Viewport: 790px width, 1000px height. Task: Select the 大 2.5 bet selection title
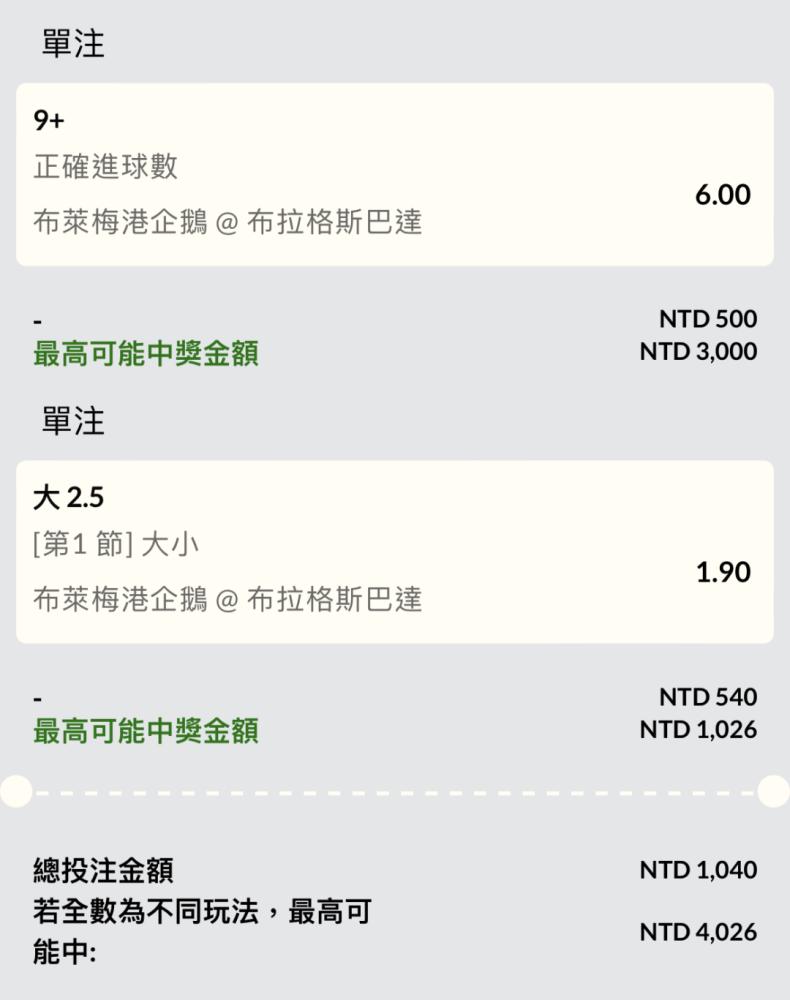69,498
